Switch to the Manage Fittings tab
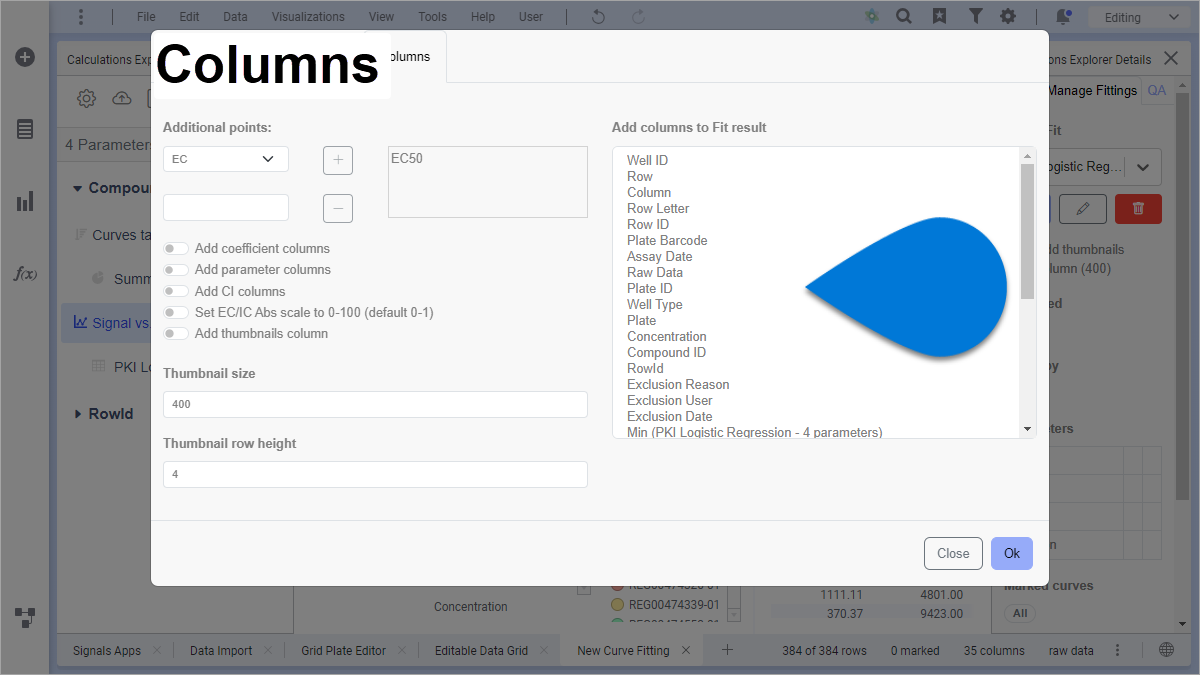Viewport: 1200px width, 675px height. [1092, 90]
